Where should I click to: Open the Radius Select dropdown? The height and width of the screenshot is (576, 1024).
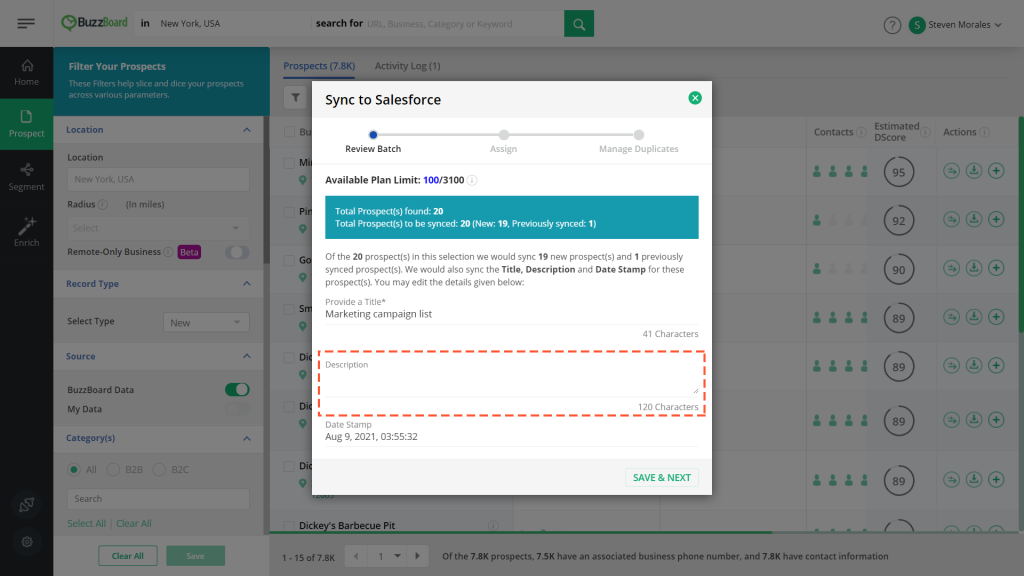pyautogui.click(x=158, y=228)
